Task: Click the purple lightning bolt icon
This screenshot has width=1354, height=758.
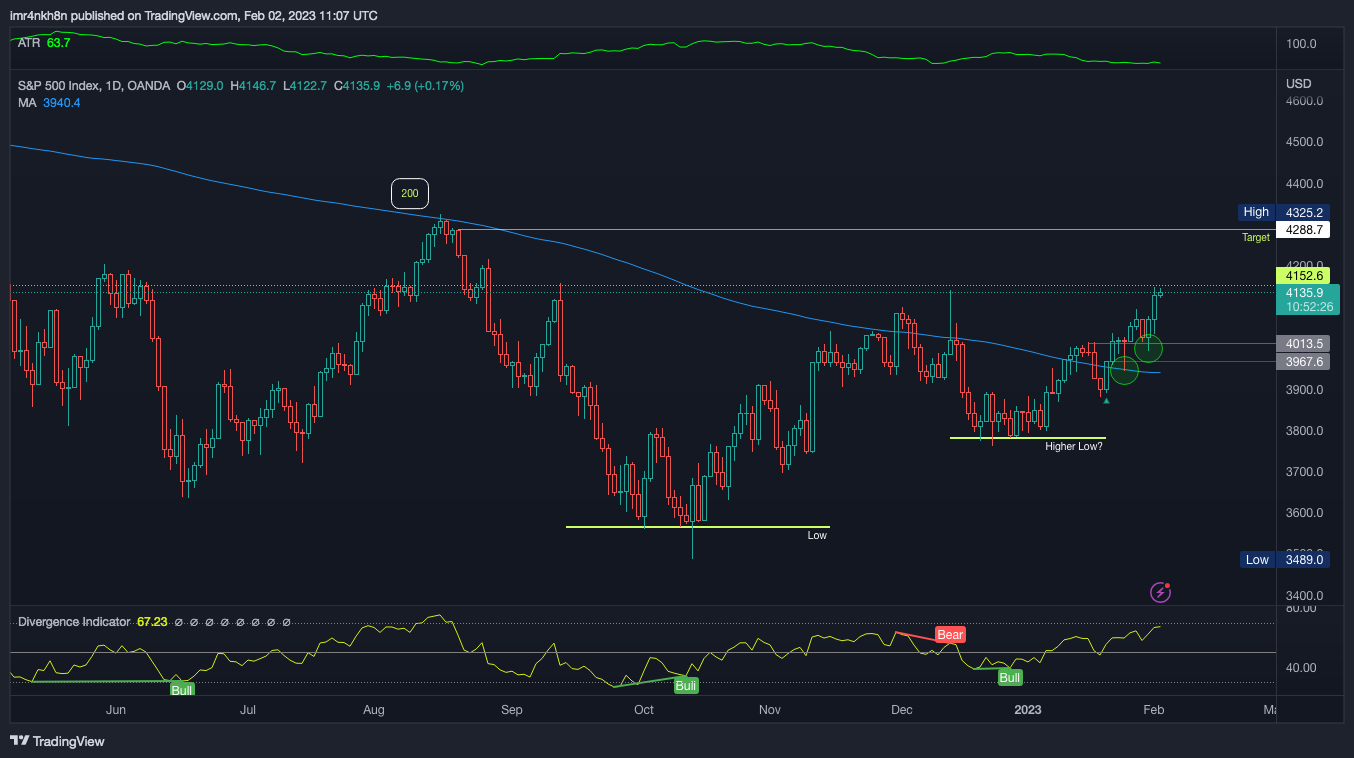Action: [x=1160, y=592]
